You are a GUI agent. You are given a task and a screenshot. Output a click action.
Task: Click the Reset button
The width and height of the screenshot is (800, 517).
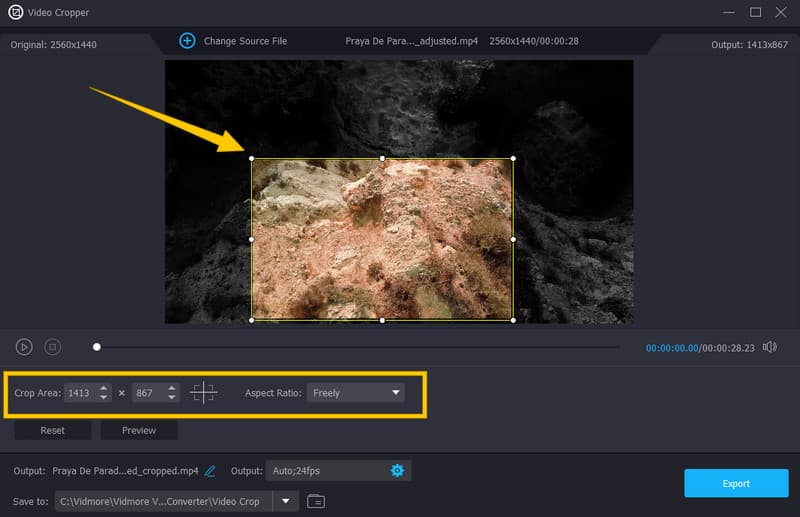(53, 430)
